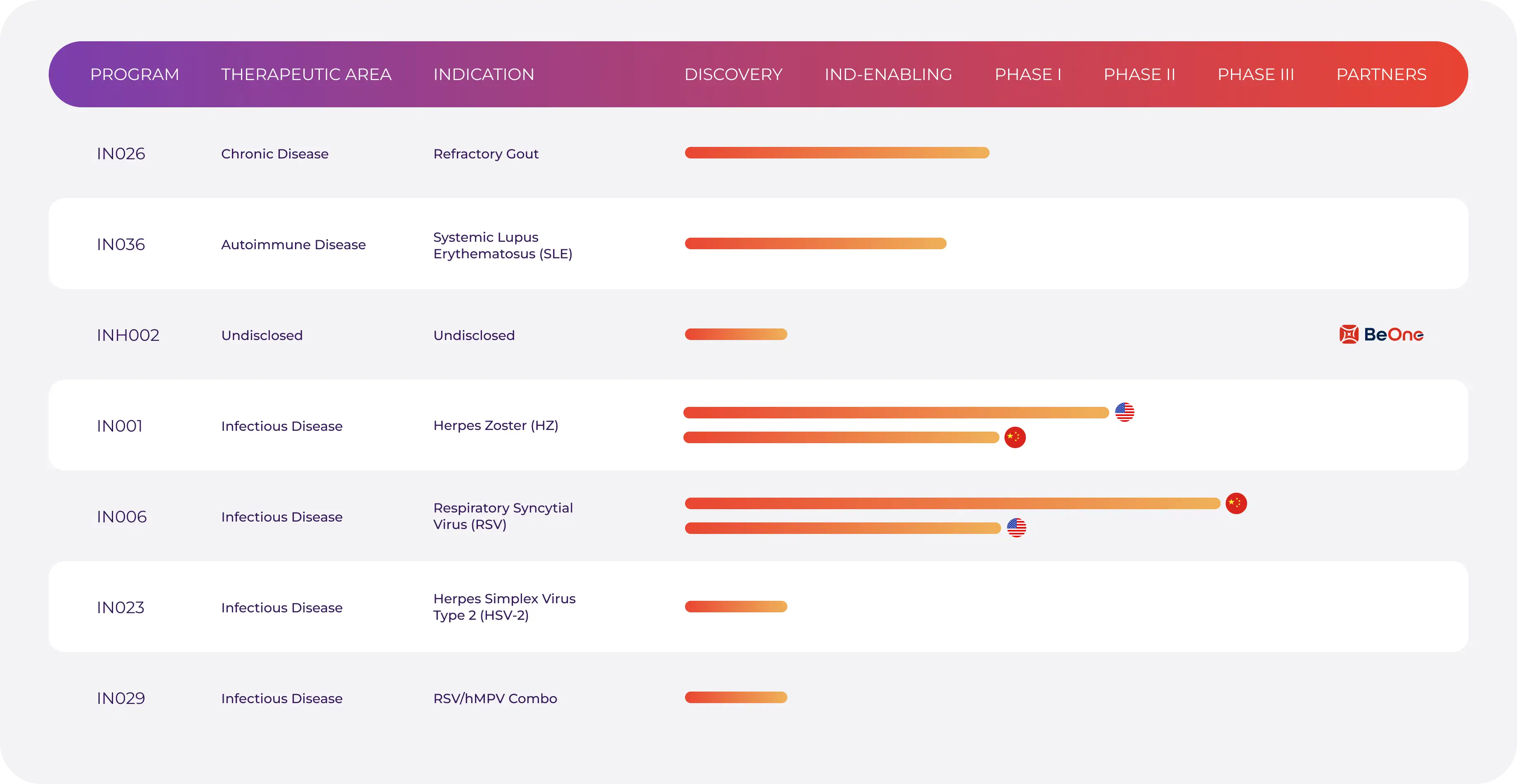Click Autoimmune Disease therapeutic area text

293,244
